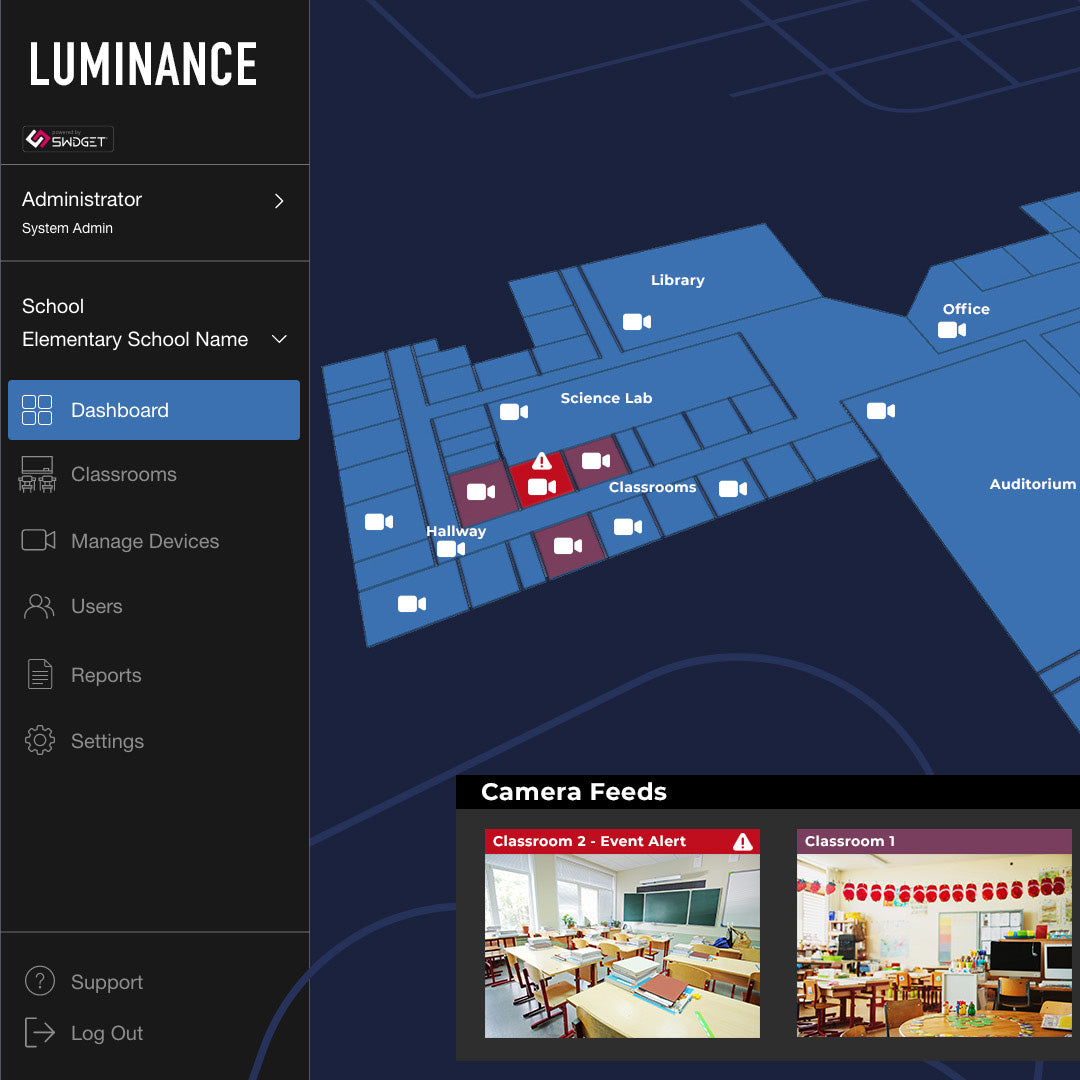Screen dimensions: 1080x1080
Task: Open the Classroom 1 camera feed thumbnail
Action: pyautogui.click(x=933, y=945)
